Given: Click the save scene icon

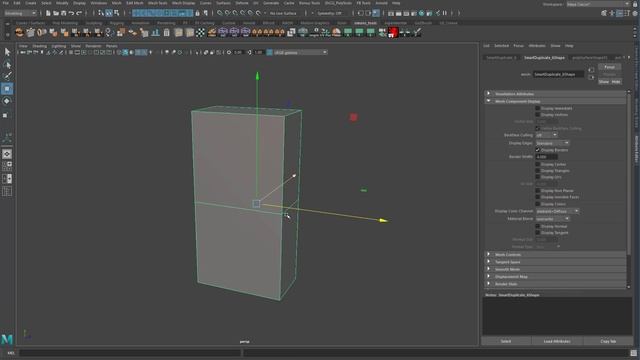Looking at the screenshot, I should (x=63, y=13).
